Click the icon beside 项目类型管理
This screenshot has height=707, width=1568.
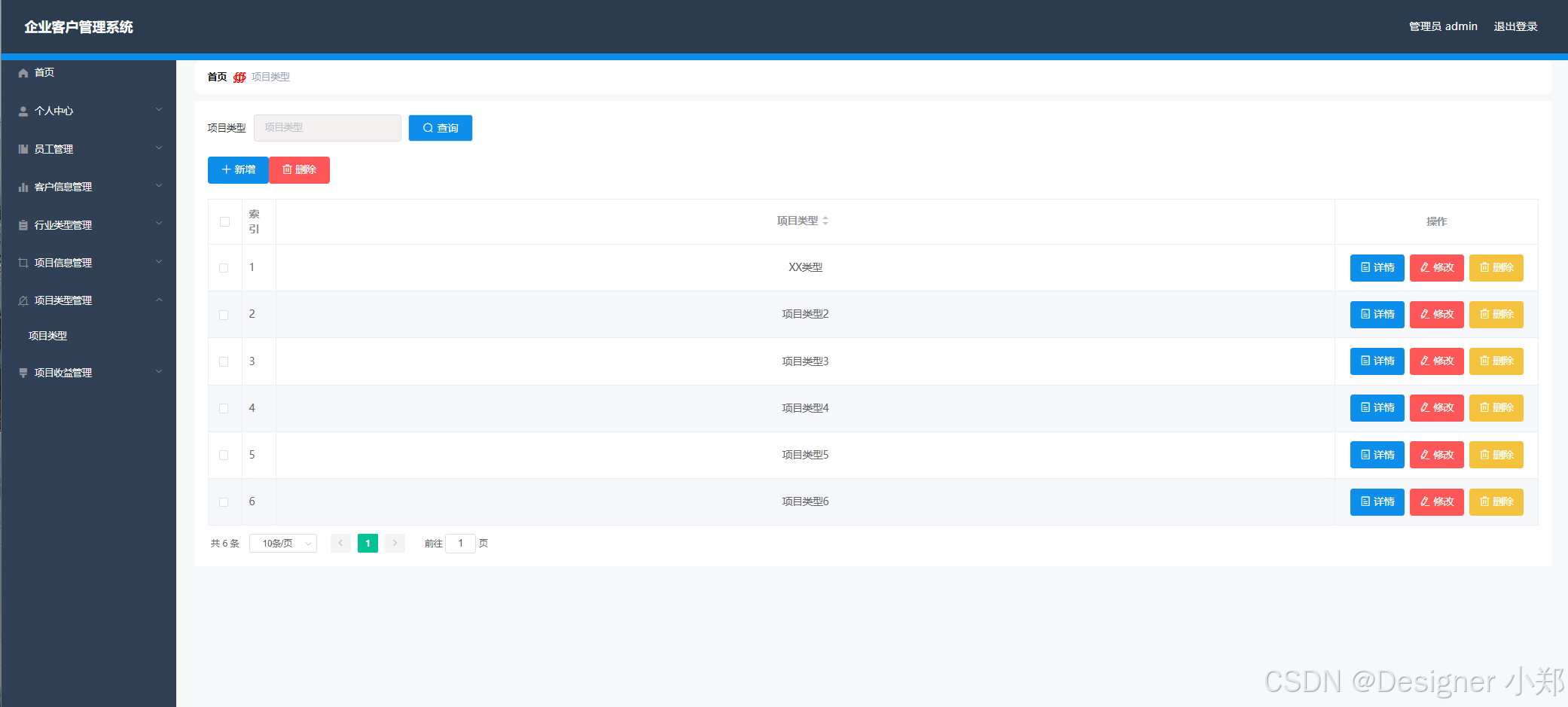(23, 300)
